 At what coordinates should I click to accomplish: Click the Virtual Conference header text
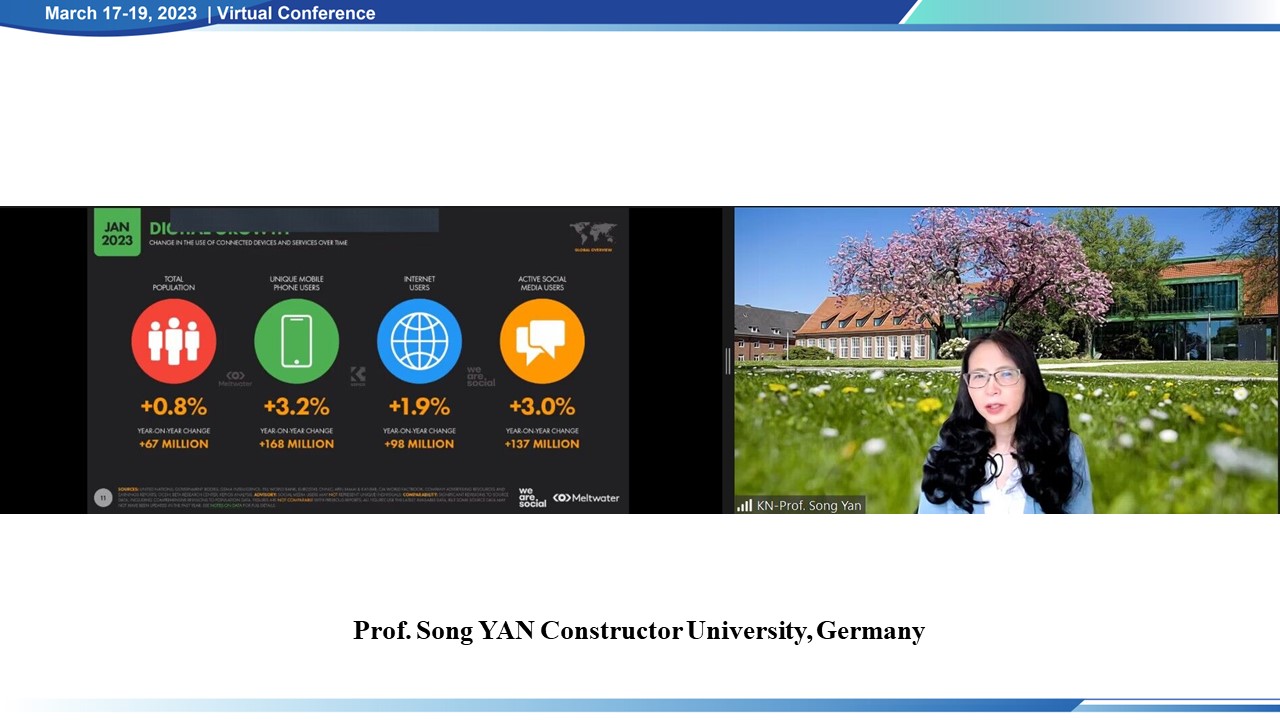pos(296,13)
